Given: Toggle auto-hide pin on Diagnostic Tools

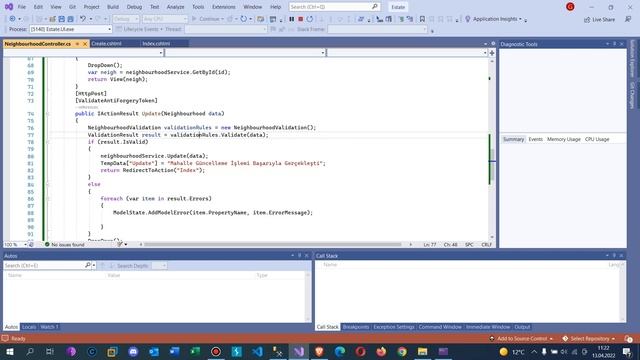Looking at the screenshot, I should coord(614,44).
